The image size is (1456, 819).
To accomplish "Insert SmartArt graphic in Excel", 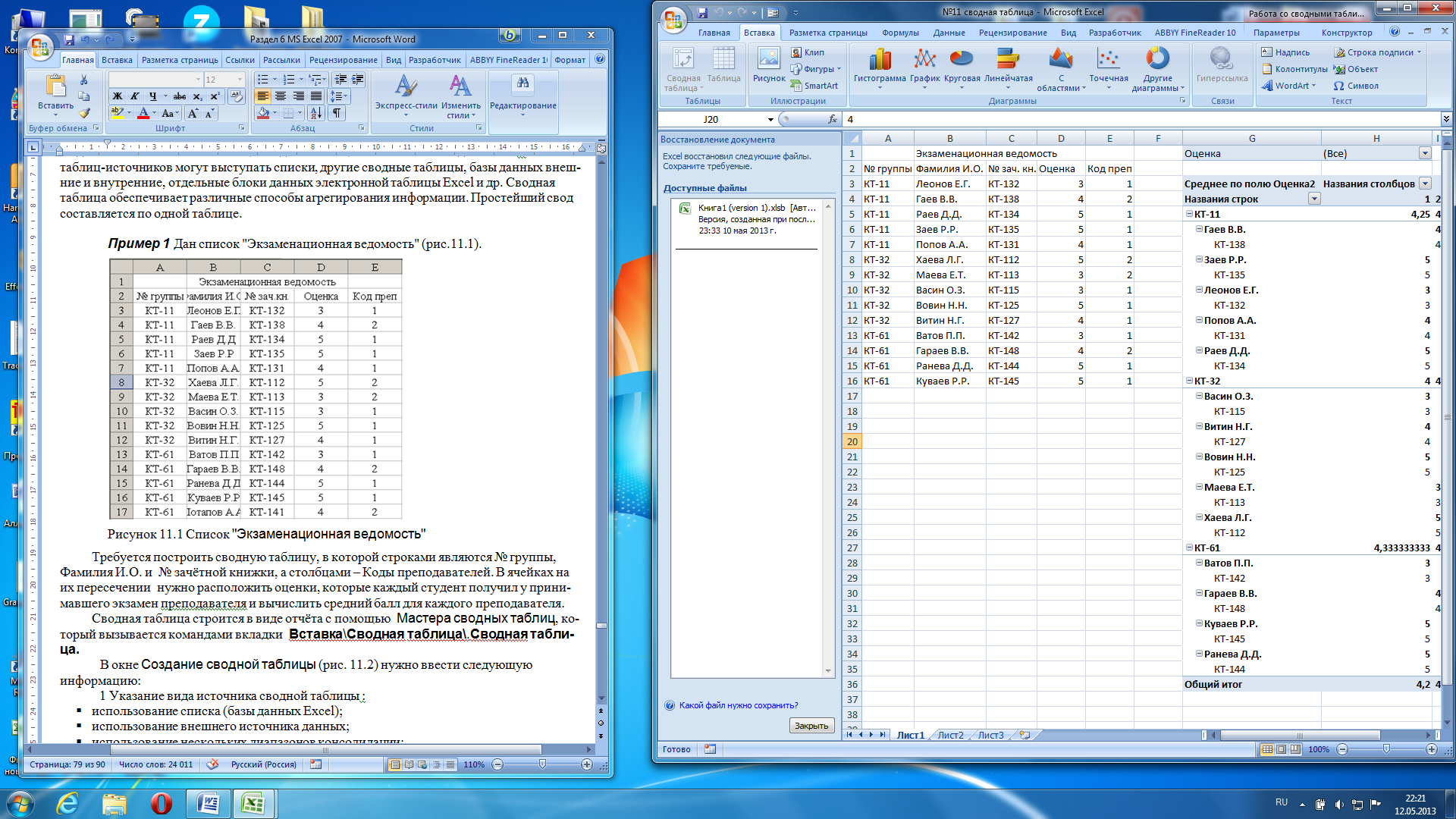I will [814, 86].
